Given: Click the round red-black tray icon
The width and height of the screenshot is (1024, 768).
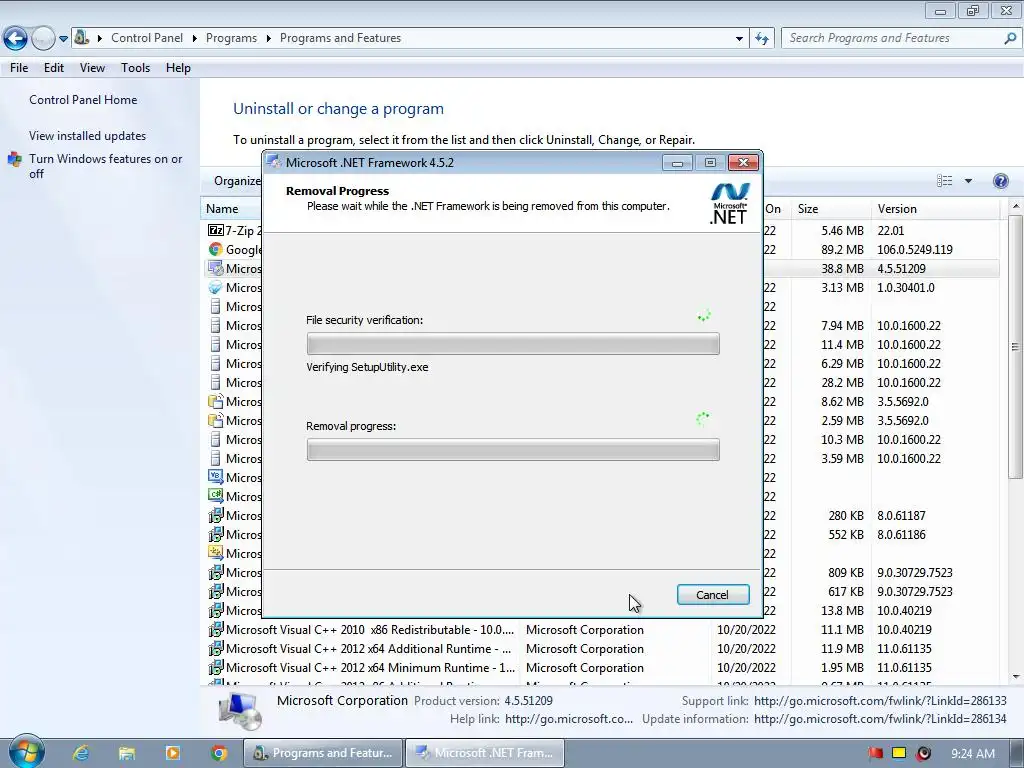Looking at the screenshot, I should point(923,753).
